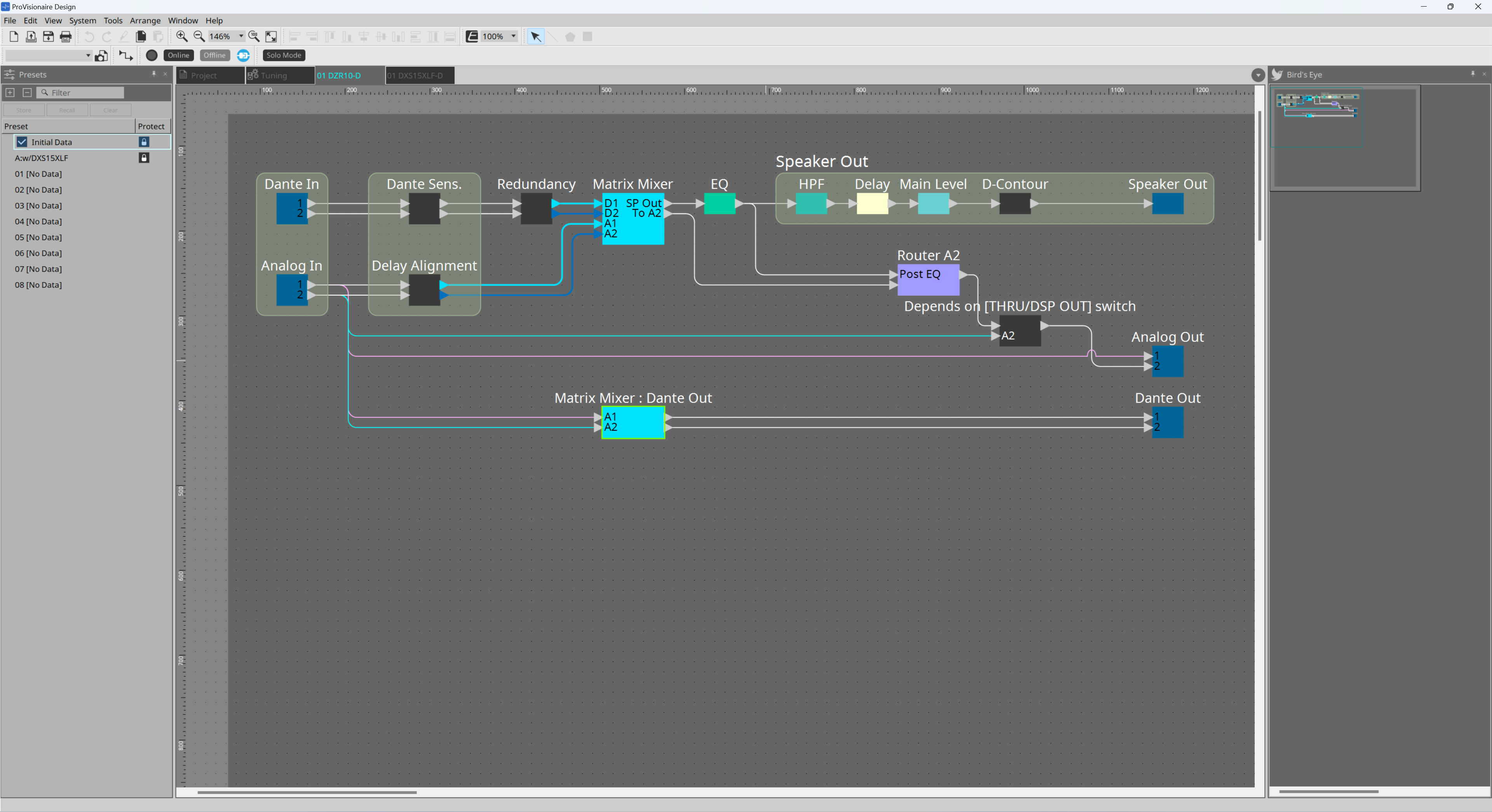Open the File menu
Screen dimensions: 1492x812
(x=10, y=20)
